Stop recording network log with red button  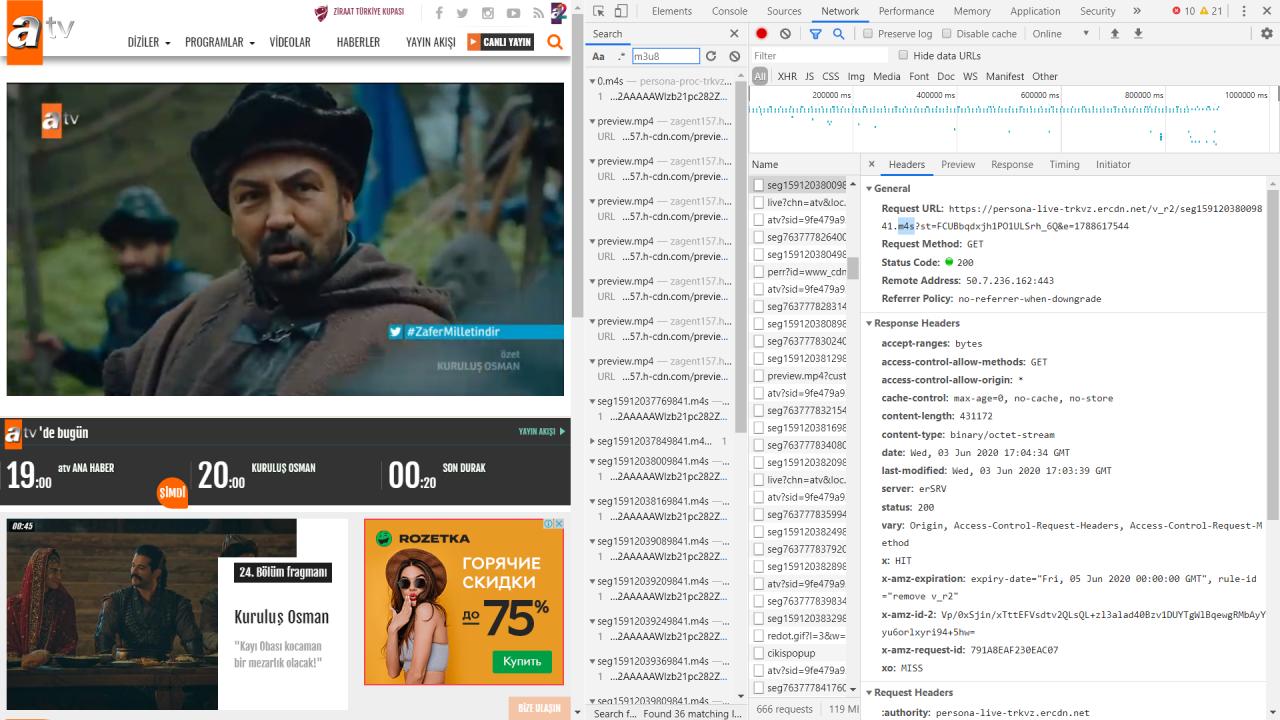click(762, 34)
